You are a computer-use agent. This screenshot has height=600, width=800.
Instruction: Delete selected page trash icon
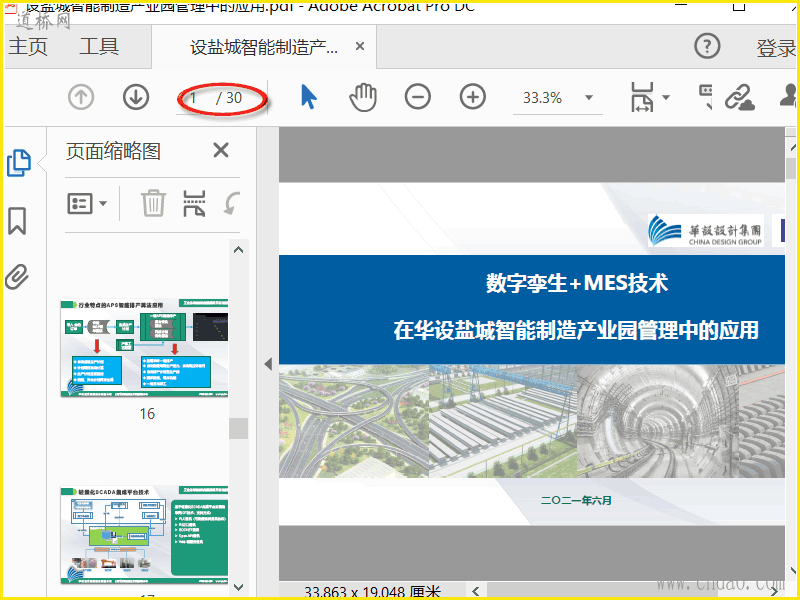pyautogui.click(x=153, y=203)
